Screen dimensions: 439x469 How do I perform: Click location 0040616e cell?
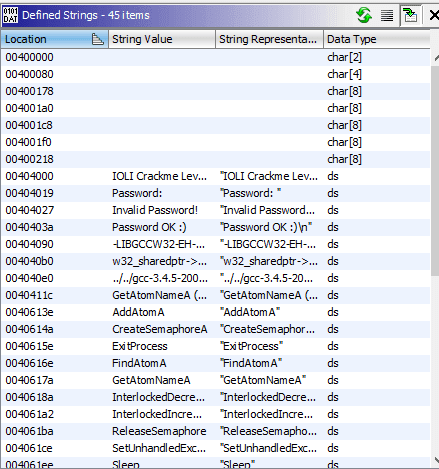pos(29,363)
